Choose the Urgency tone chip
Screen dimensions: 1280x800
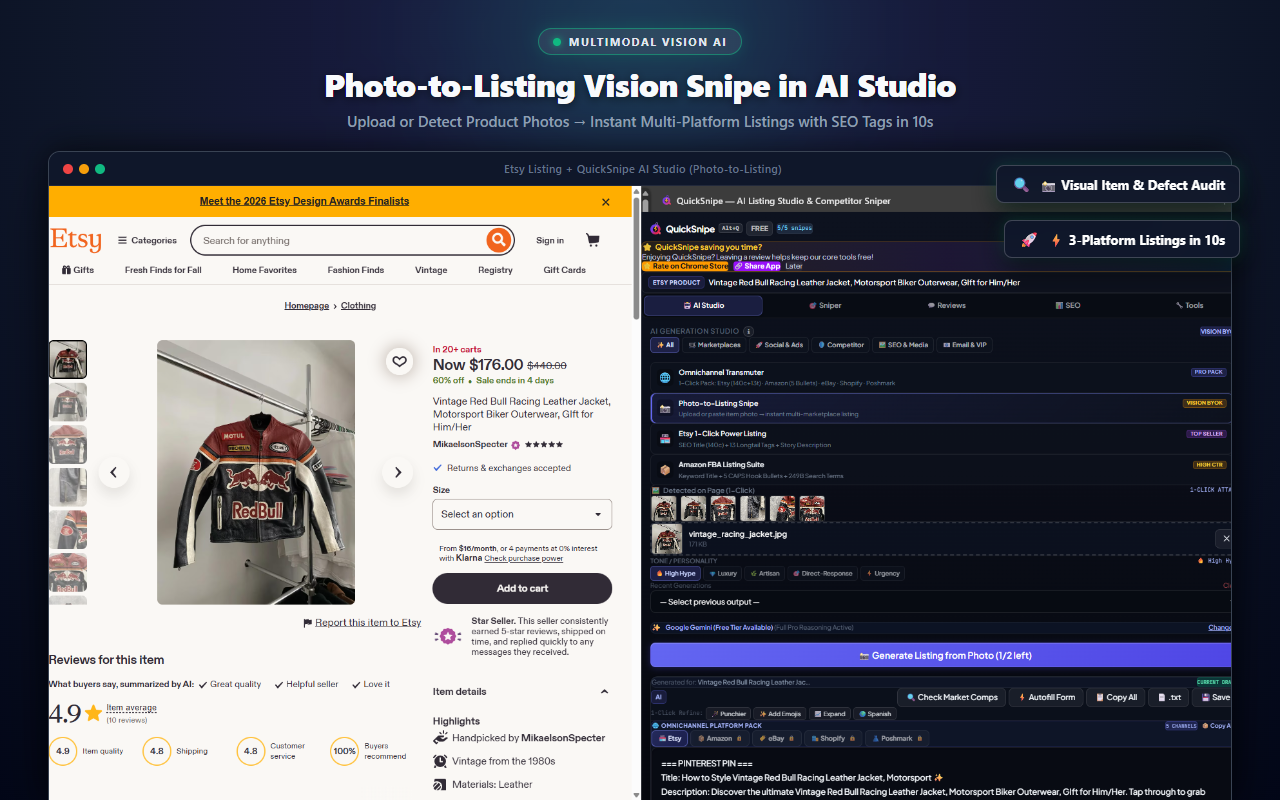[x=883, y=573]
